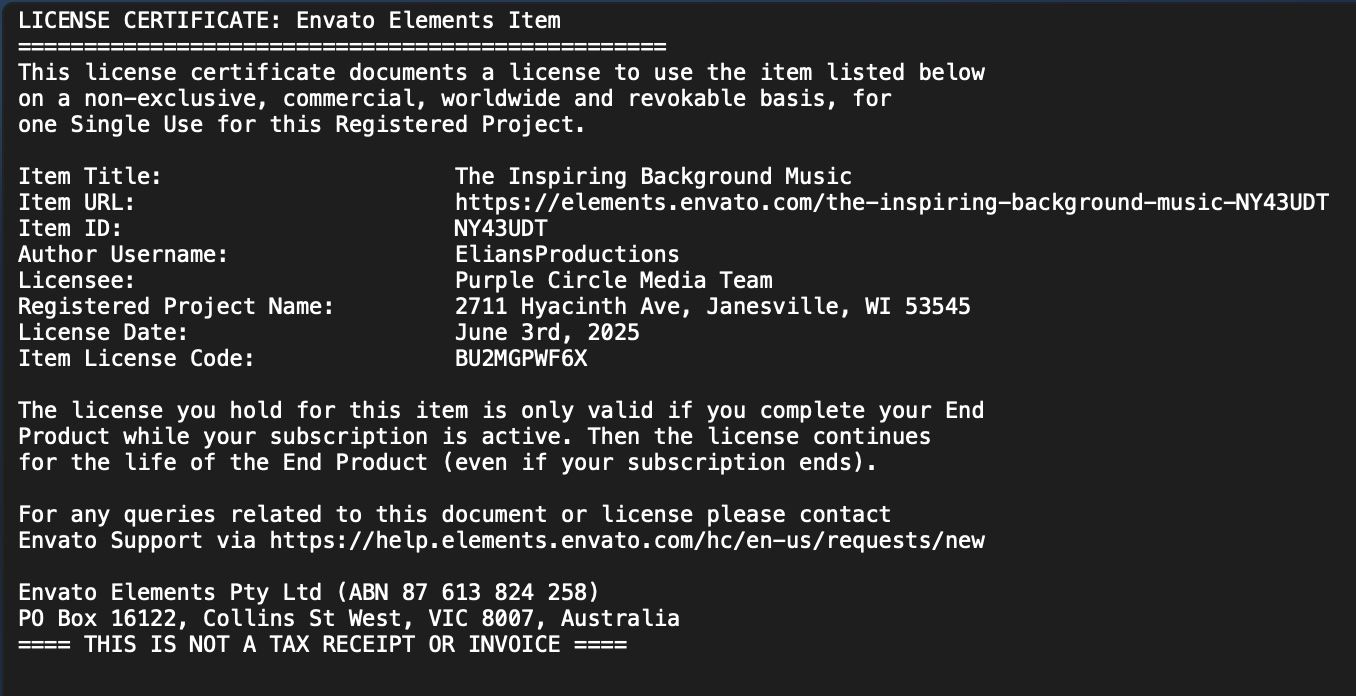Click the Hyacinth Ave project name value

point(712,307)
